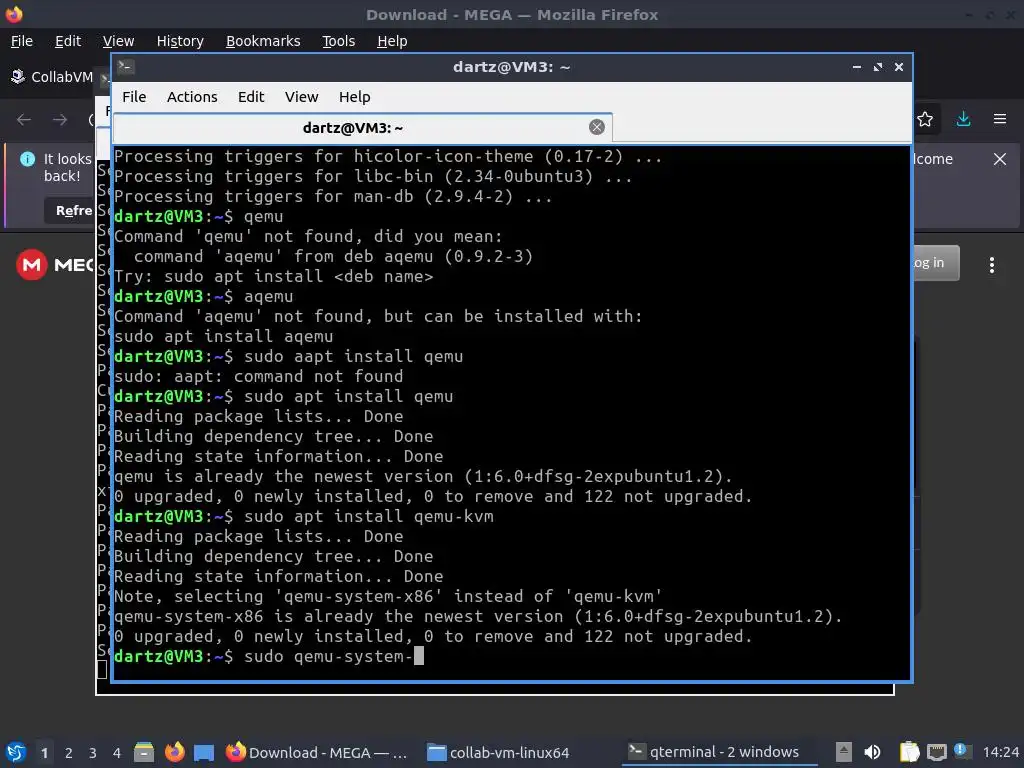
Task: Launch Firefox from panel quicklaunch
Action: pyautogui.click(x=174, y=752)
